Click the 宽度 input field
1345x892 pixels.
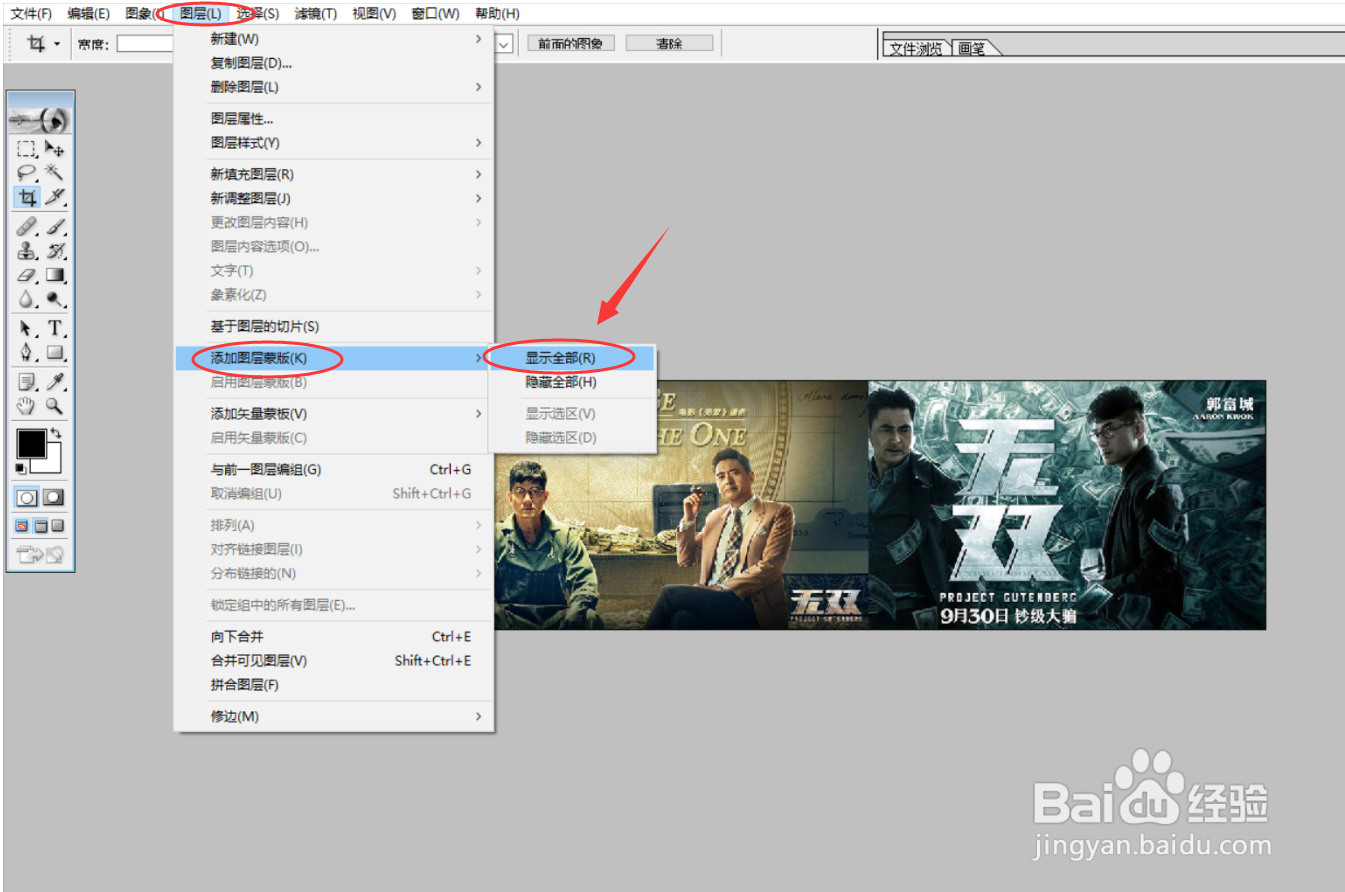145,44
